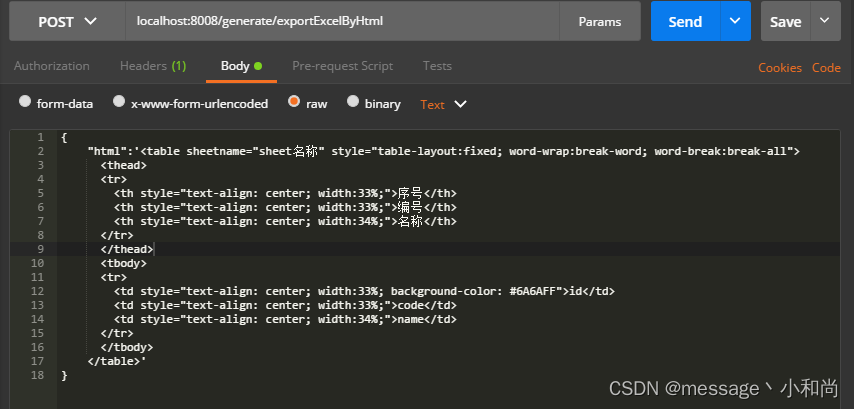
Task: Expand the Send options arrow
Action: pos(735,21)
